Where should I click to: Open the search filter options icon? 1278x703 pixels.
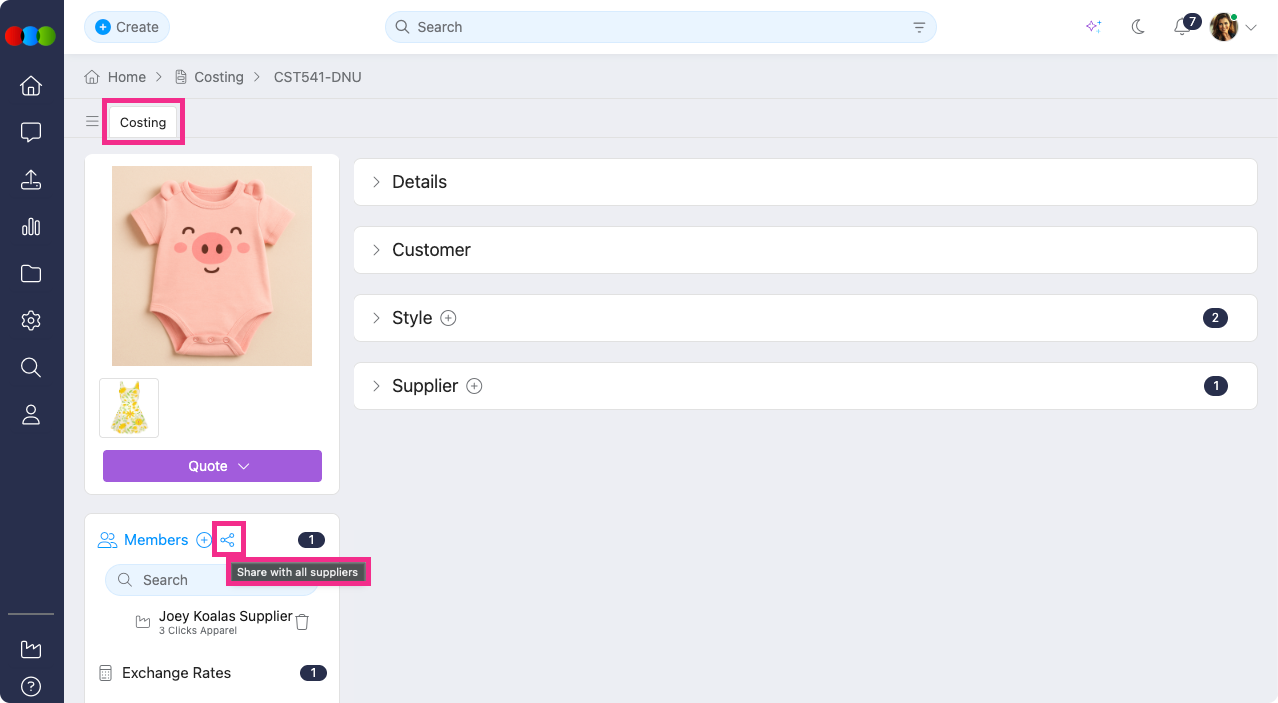(x=919, y=27)
